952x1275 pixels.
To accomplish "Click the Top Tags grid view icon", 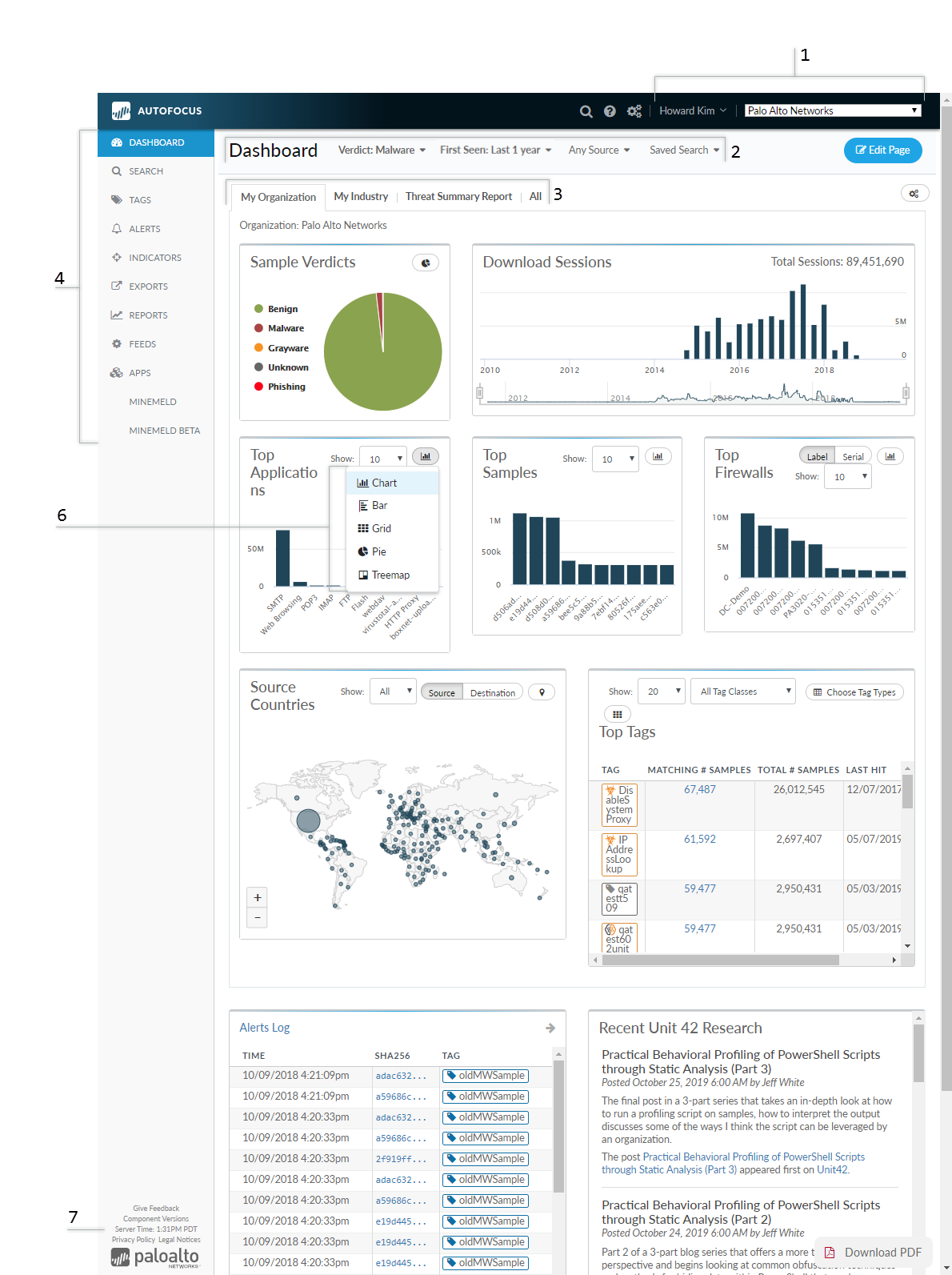I will coord(617,714).
